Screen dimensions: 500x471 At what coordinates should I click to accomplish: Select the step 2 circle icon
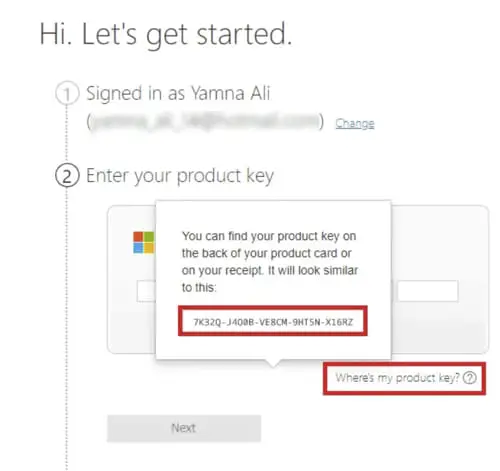coord(67,176)
